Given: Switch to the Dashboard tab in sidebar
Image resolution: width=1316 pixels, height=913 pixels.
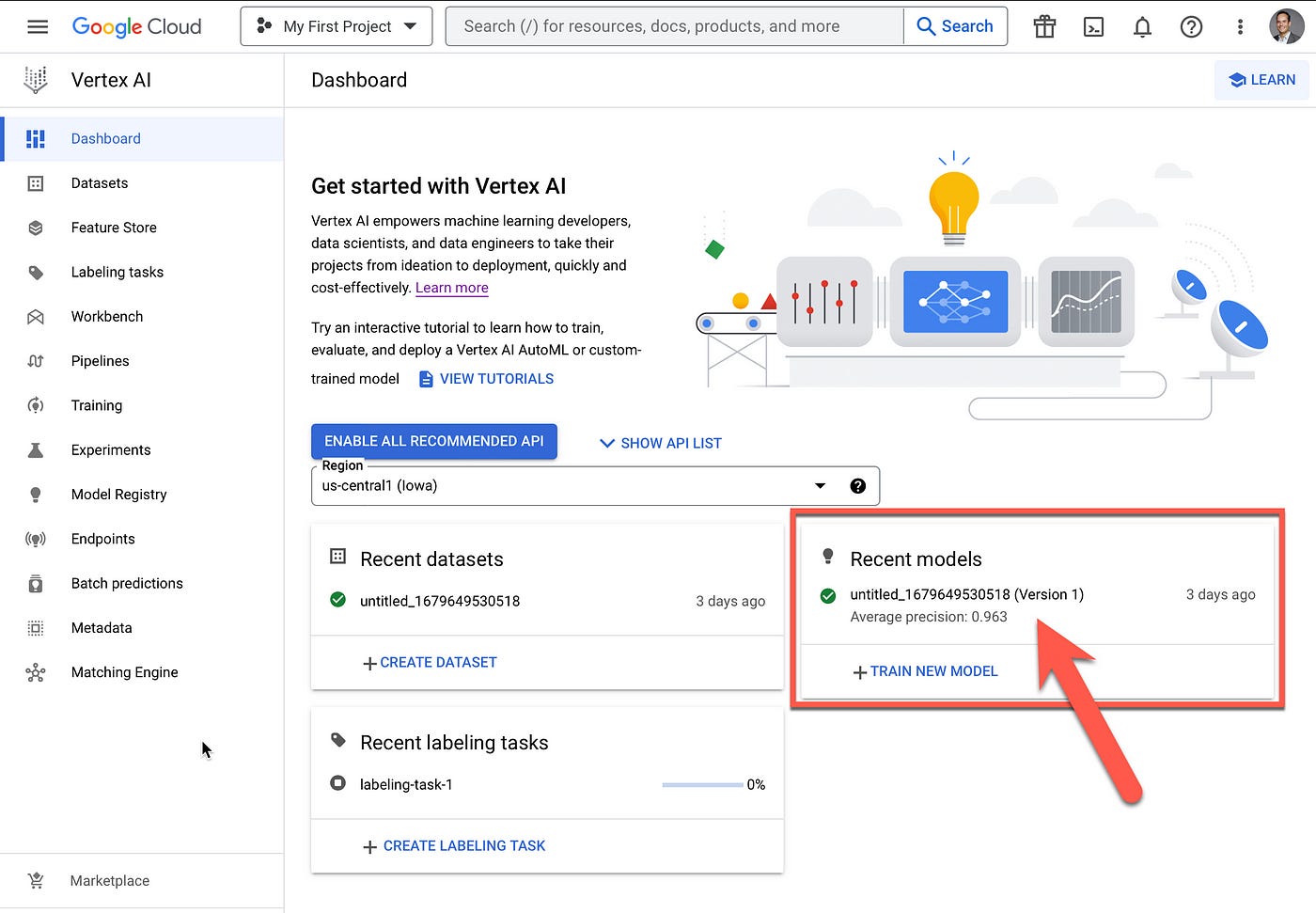Looking at the screenshot, I should 105,138.
